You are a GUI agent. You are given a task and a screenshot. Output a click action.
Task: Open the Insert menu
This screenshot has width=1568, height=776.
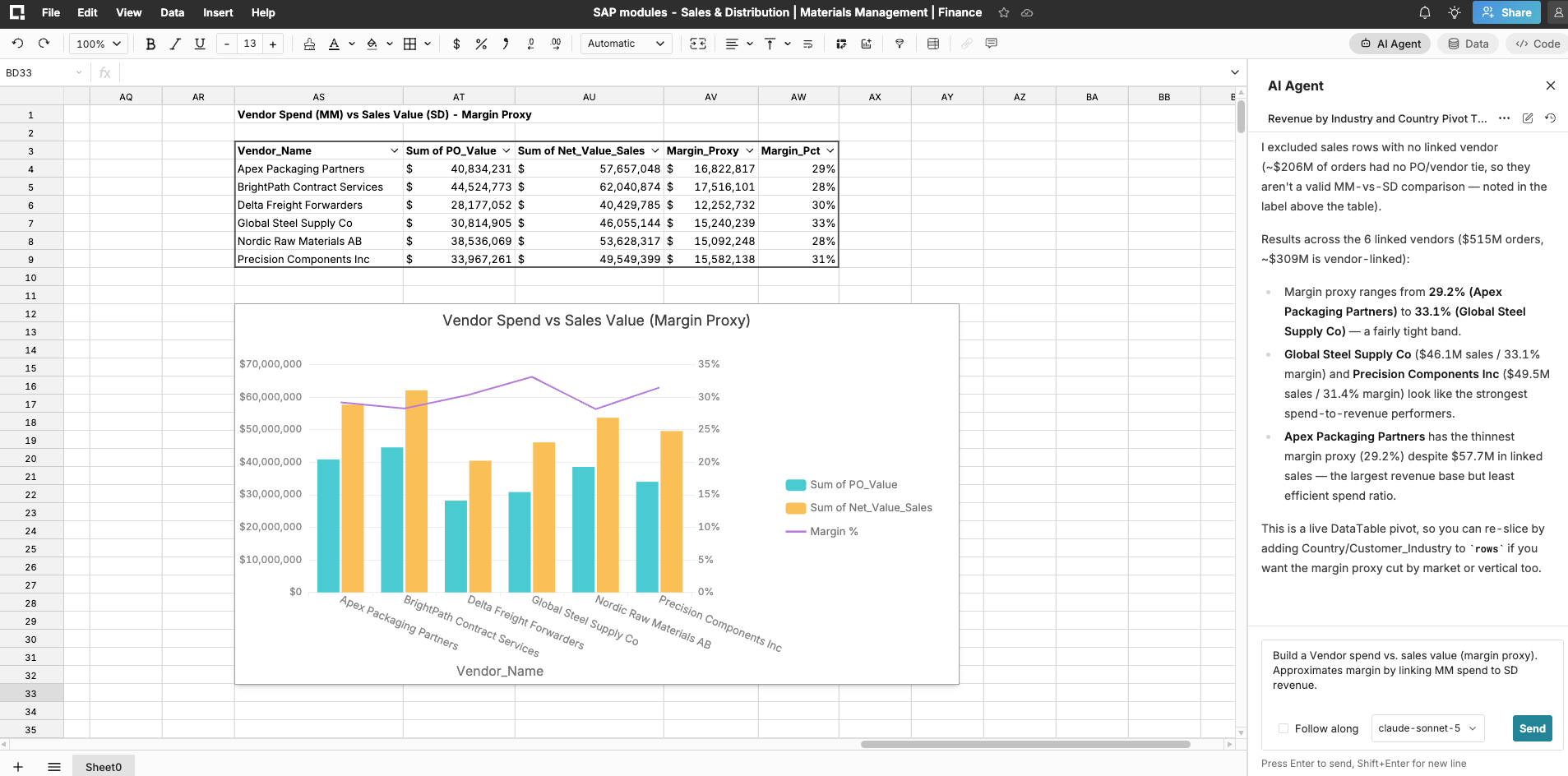pyautogui.click(x=218, y=12)
